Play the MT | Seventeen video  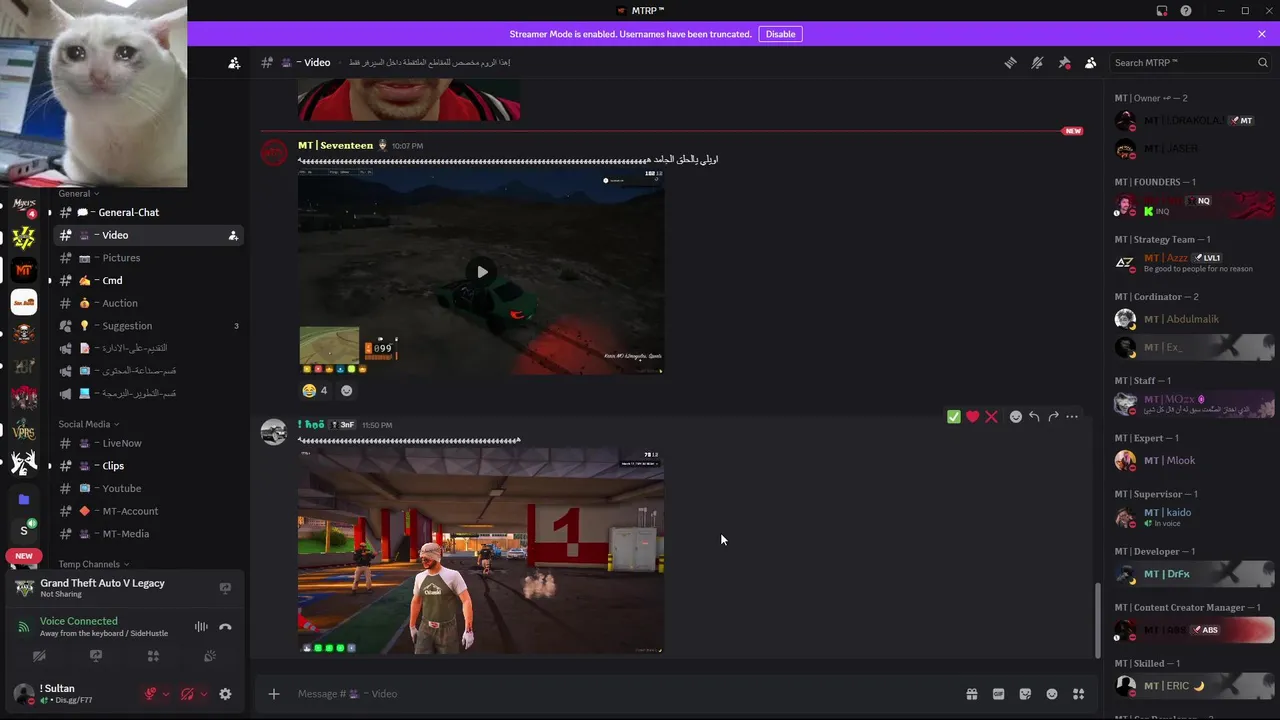[x=482, y=272]
